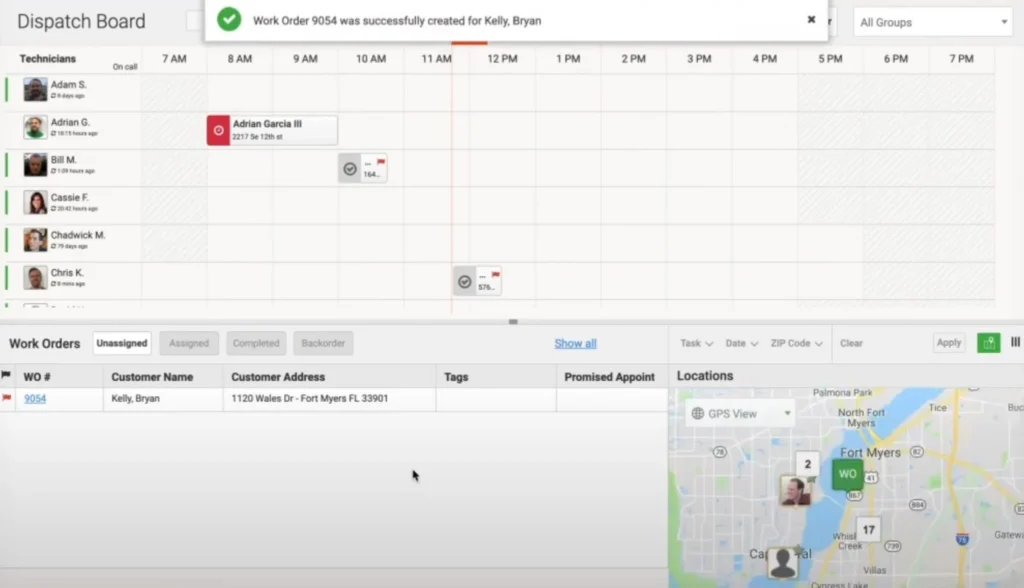This screenshot has width=1024, height=588.
Task: Toggle the green map view icon
Action: point(989,343)
